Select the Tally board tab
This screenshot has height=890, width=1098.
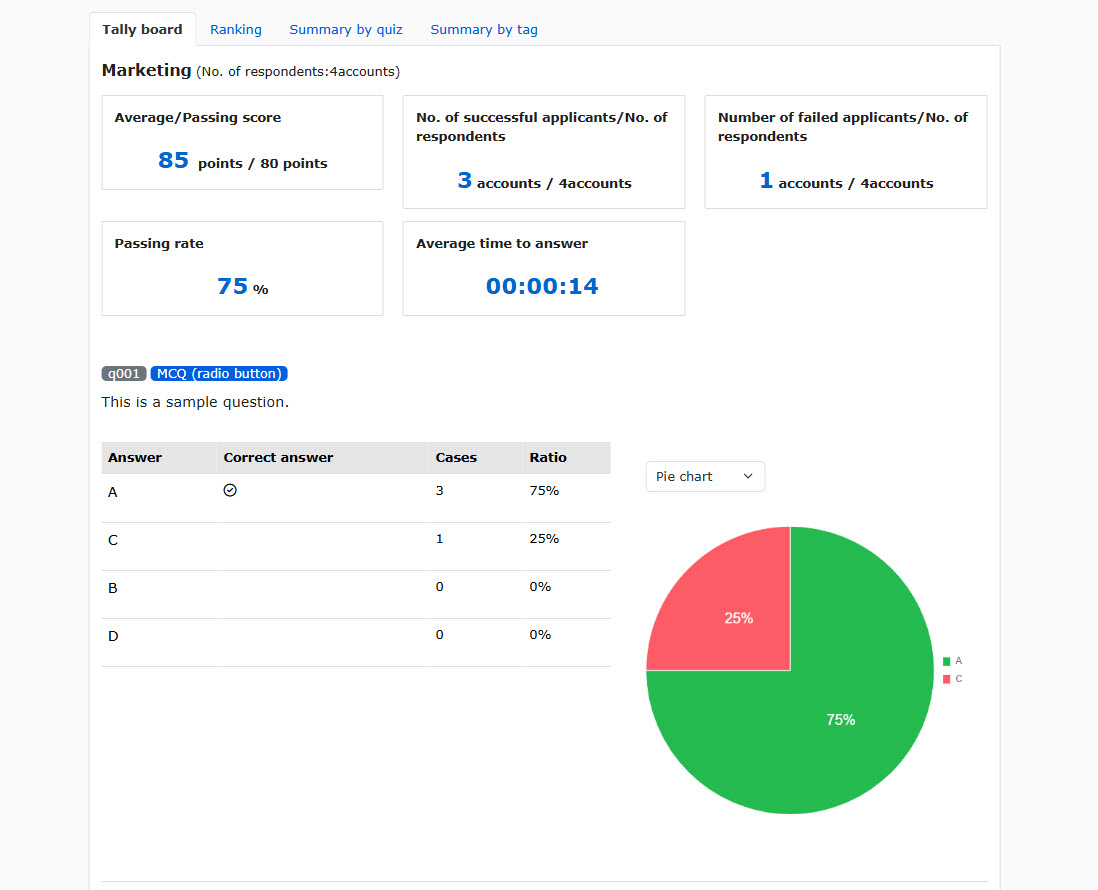(x=142, y=30)
